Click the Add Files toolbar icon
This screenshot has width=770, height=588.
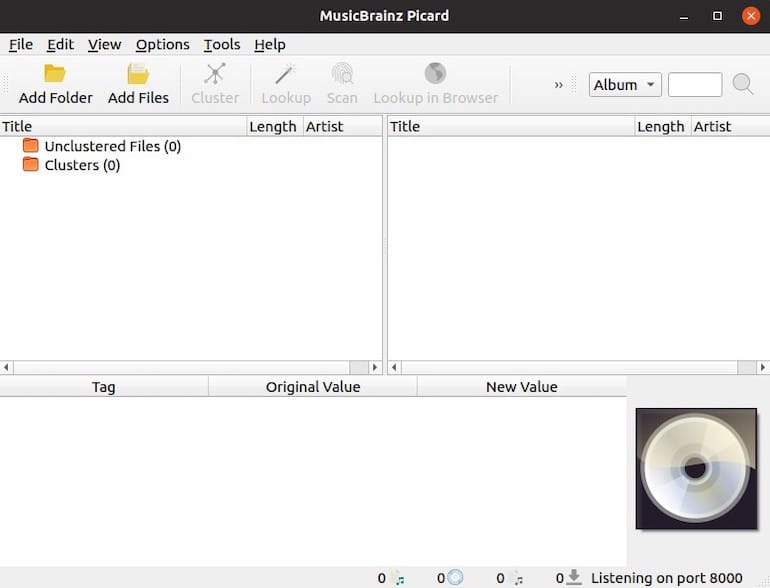point(138,74)
